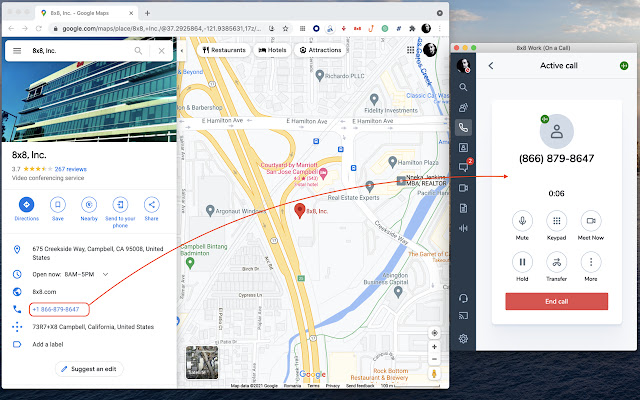Open the call keypad
The width and height of the screenshot is (640, 400).
coord(556,221)
